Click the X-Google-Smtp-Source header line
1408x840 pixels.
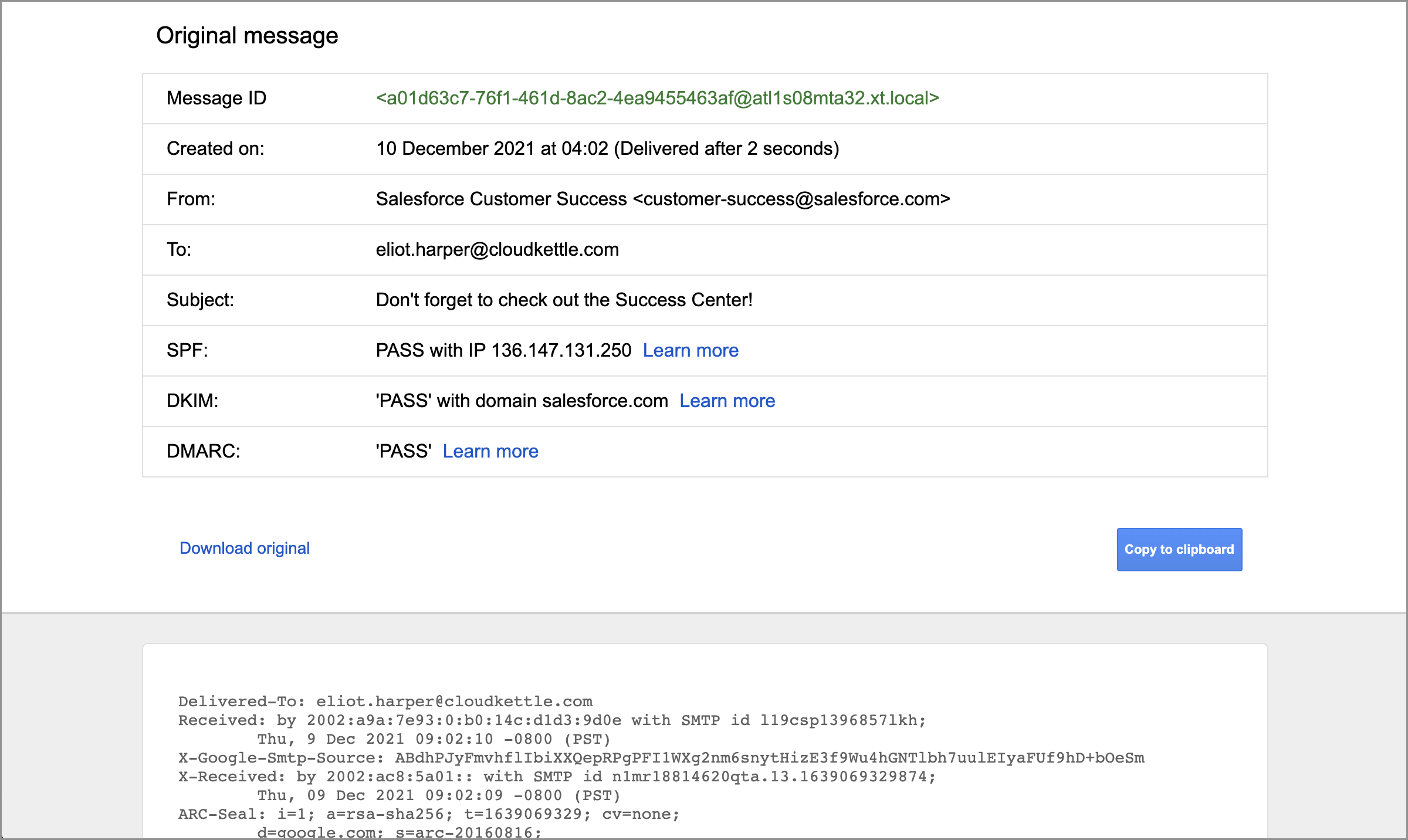coord(661,758)
